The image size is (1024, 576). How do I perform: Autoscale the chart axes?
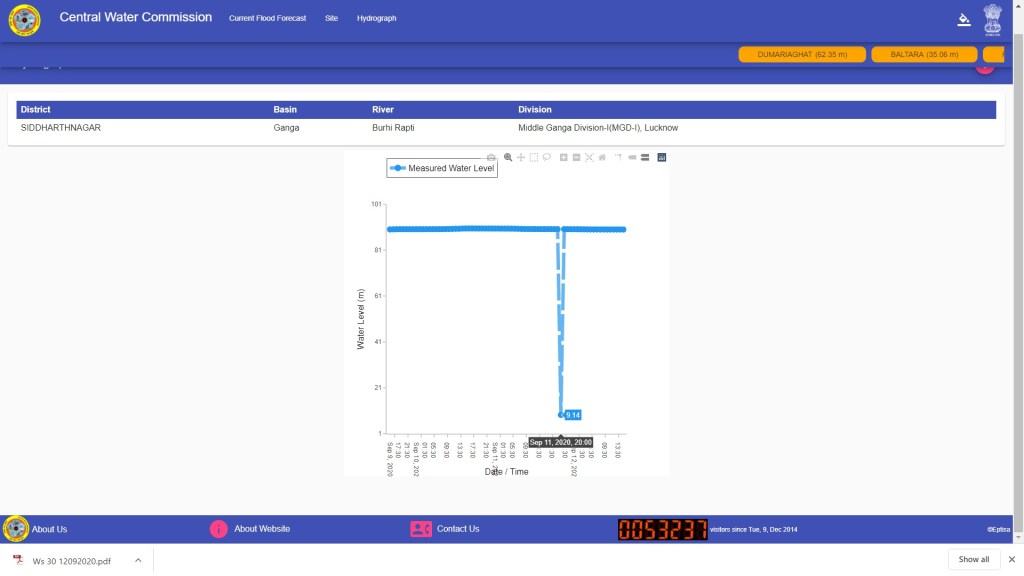click(x=589, y=157)
